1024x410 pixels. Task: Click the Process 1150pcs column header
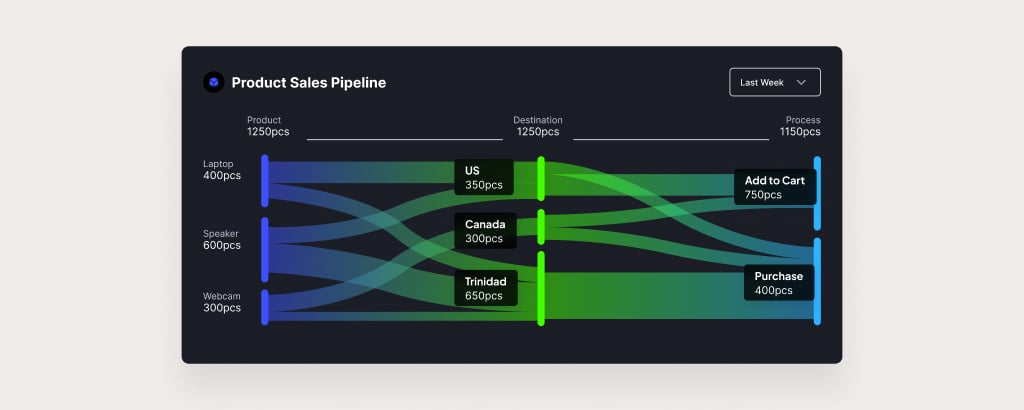point(800,126)
